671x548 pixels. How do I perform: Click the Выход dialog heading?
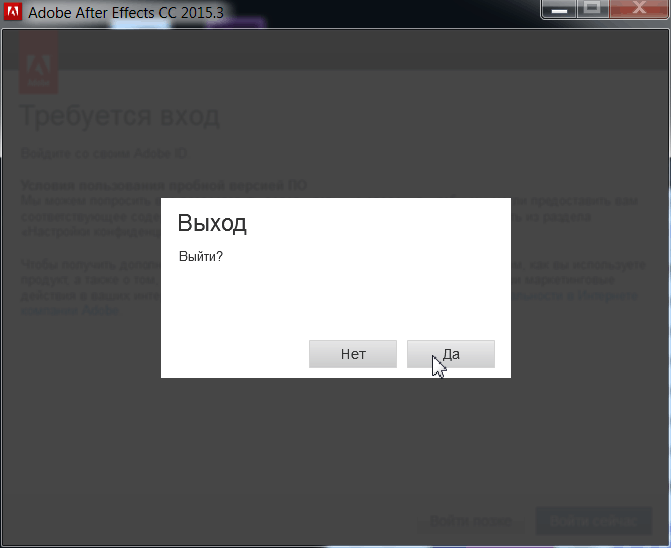[212, 223]
